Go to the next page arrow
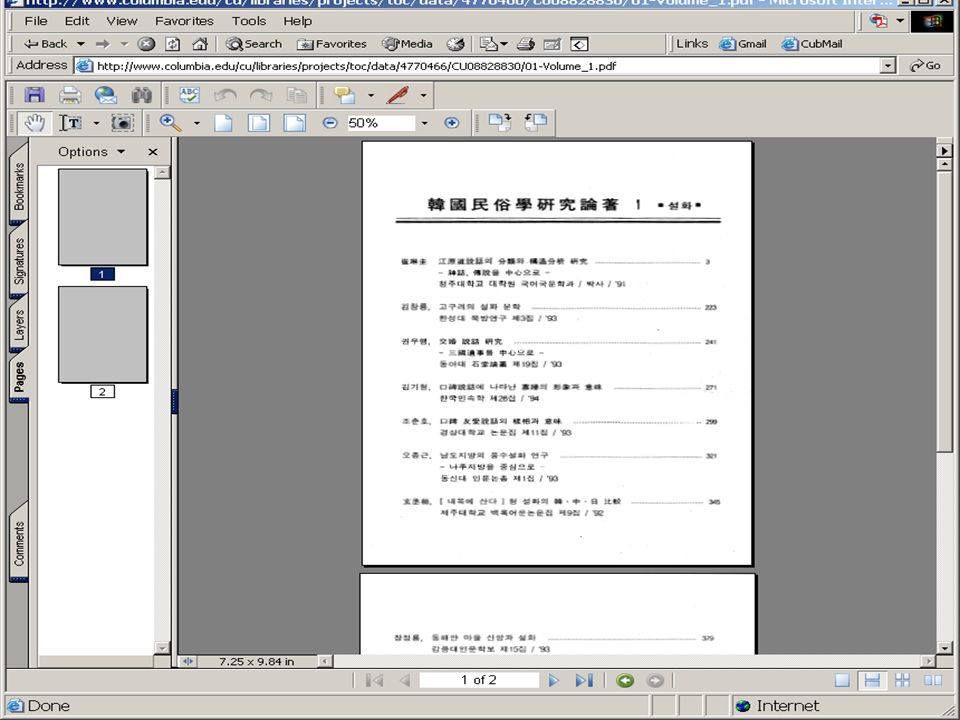The image size is (960, 720). click(x=553, y=680)
